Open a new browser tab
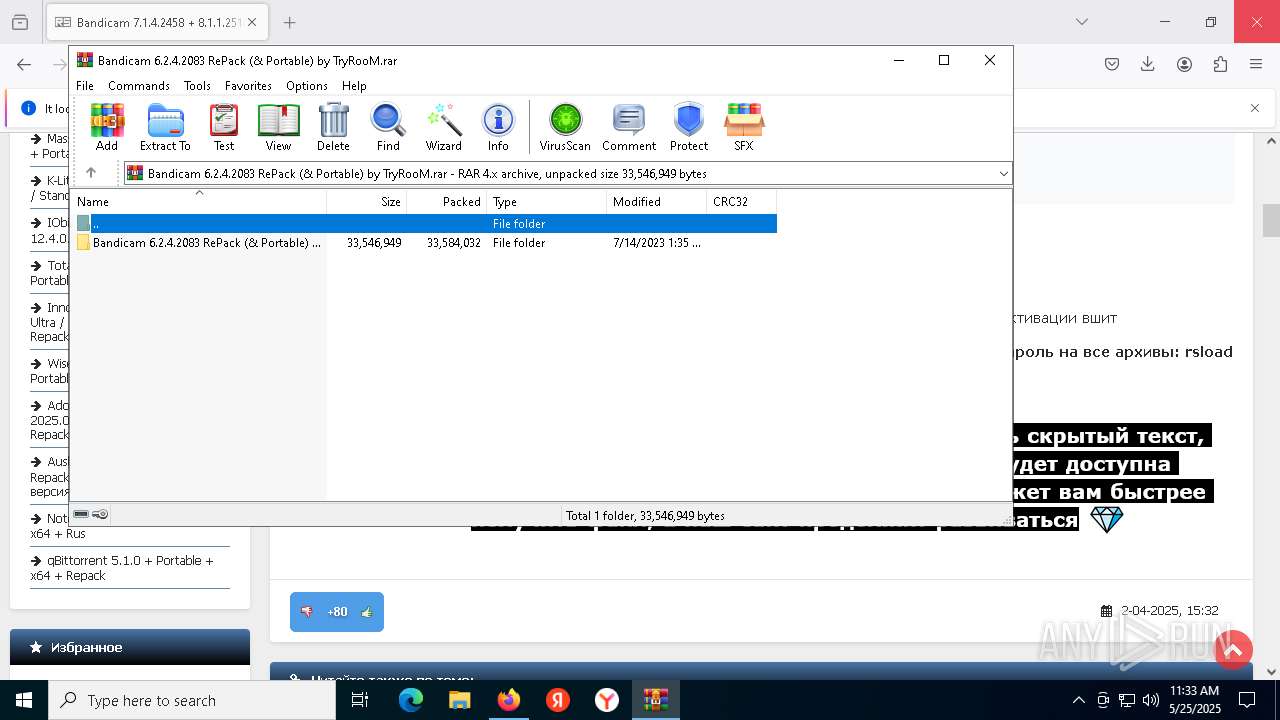Screen dimensions: 1280x720 289,22
